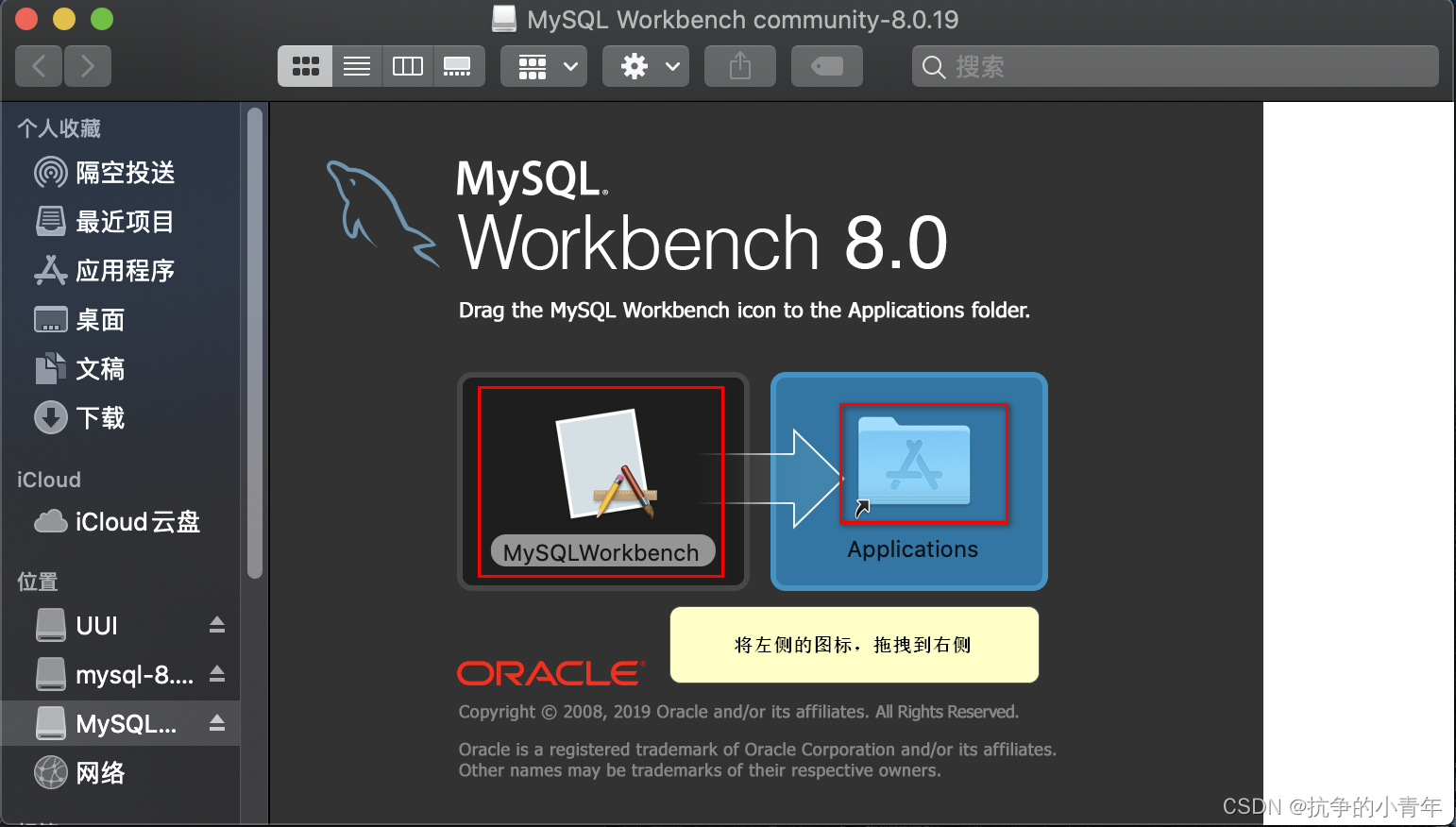1456x827 pixels.
Task: Open the group-by arrangement dropdown
Action: 544,66
